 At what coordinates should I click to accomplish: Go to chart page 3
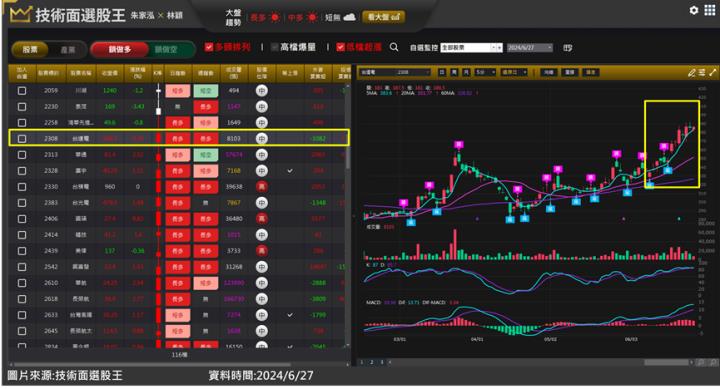coord(381,362)
